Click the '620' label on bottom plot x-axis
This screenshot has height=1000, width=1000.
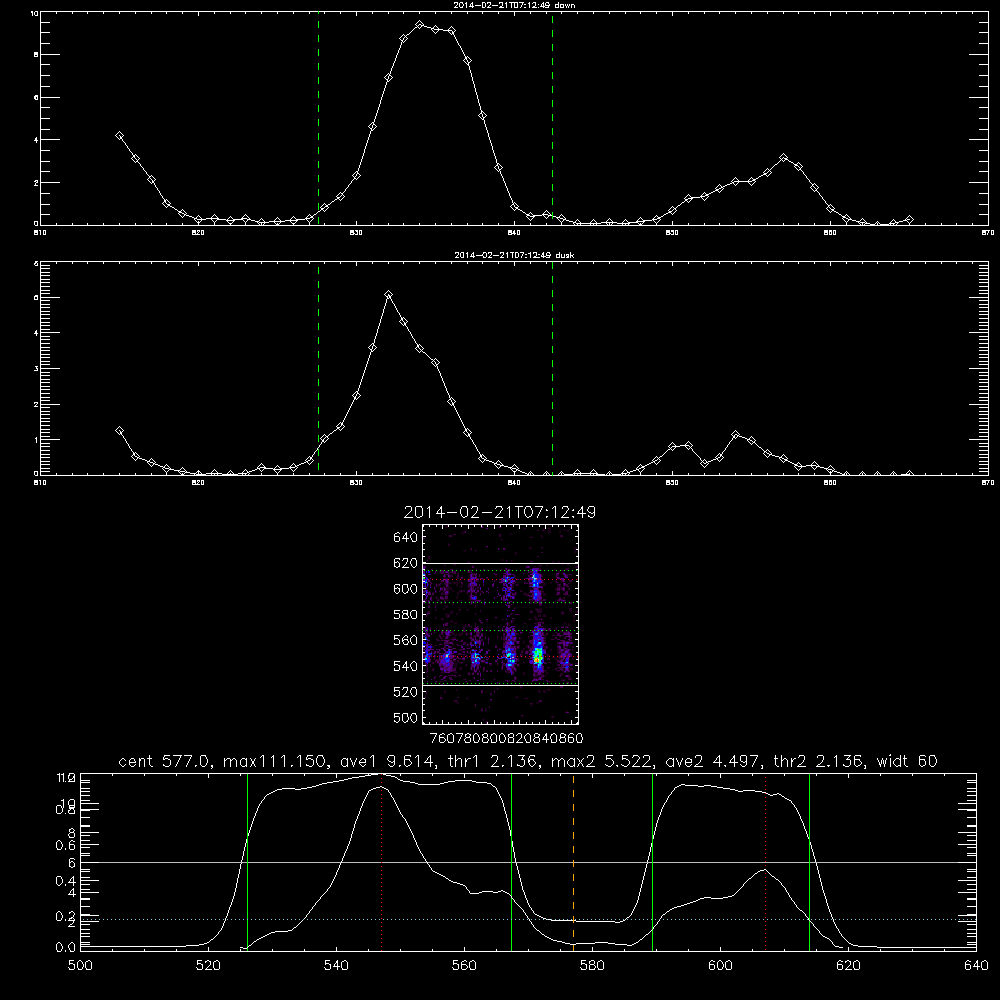click(848, 966)
